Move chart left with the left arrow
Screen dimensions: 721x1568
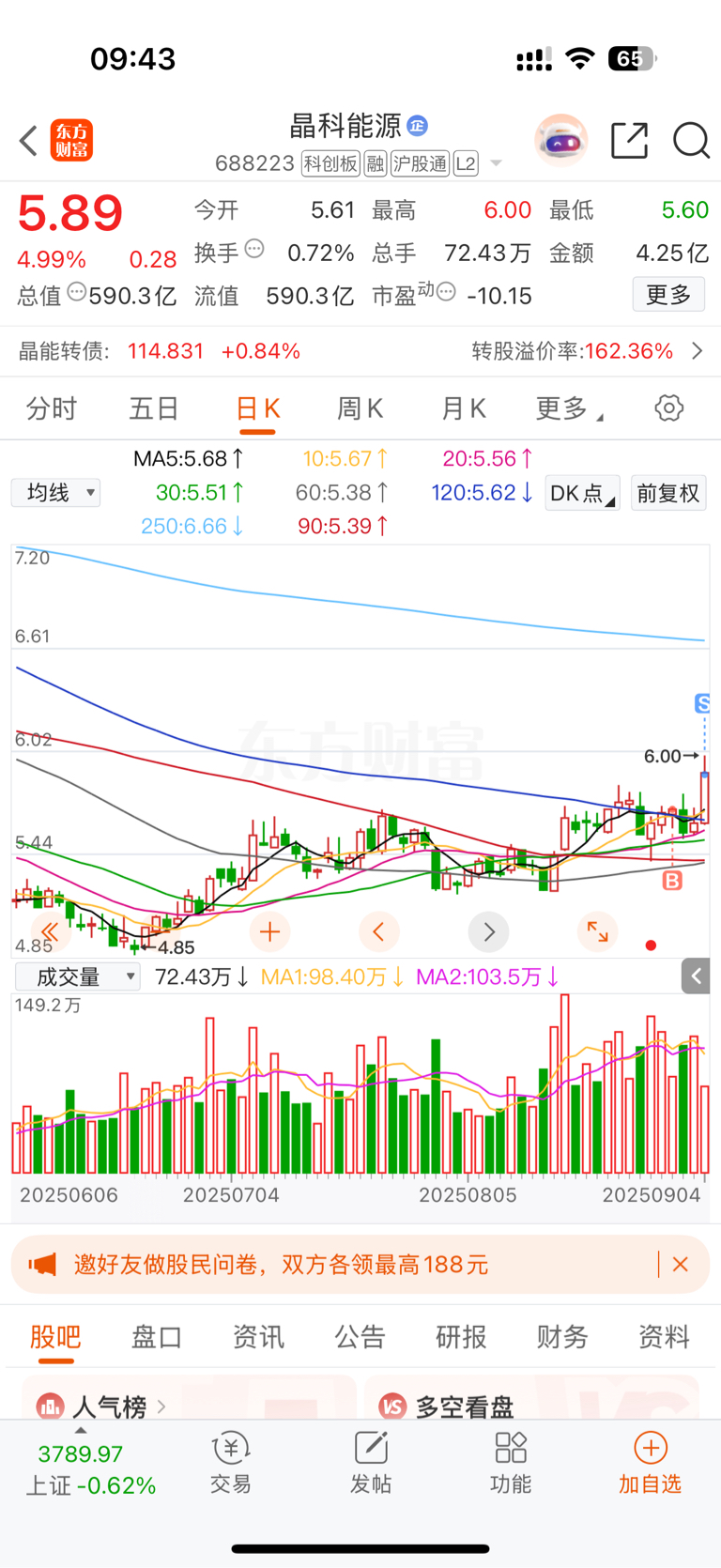click(379, 932)
